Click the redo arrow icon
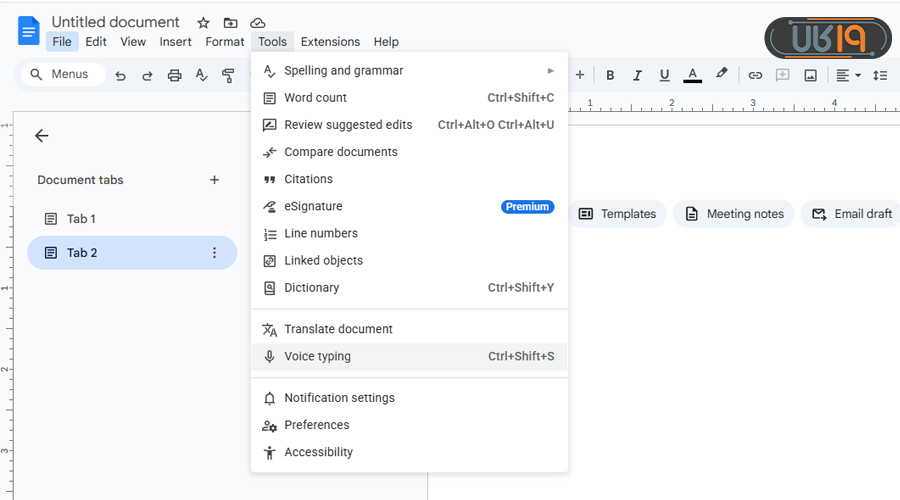The width and height of the screenshot is (900, 500). [147, 75]
